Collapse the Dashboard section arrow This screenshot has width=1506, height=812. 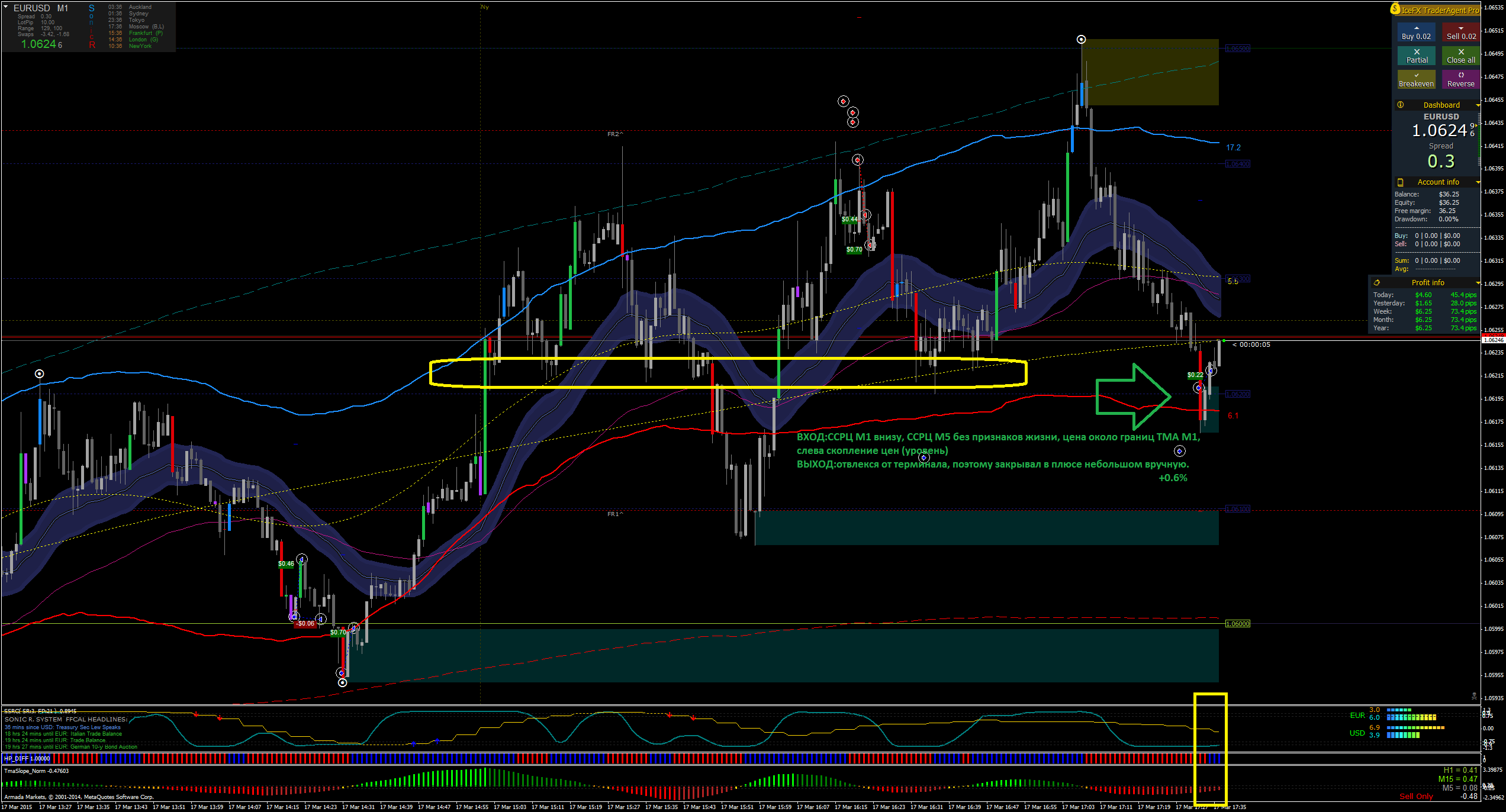pyautogui.click(x=1478, y=105)
